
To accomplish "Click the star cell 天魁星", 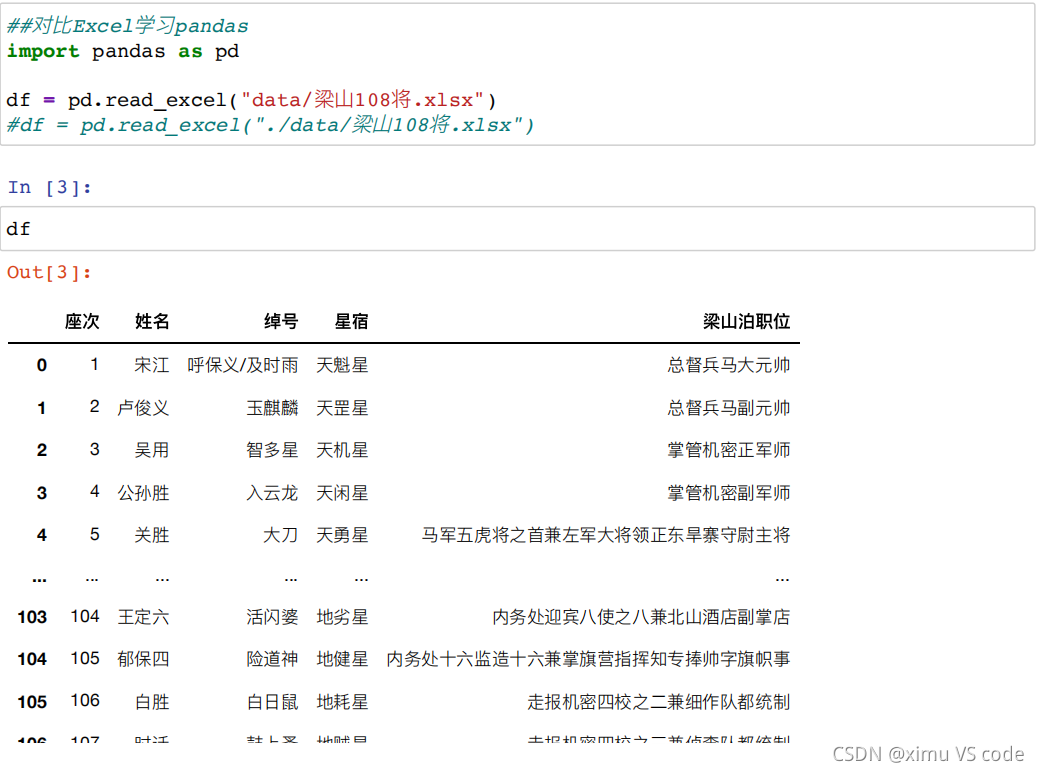I will coord(342,365).
